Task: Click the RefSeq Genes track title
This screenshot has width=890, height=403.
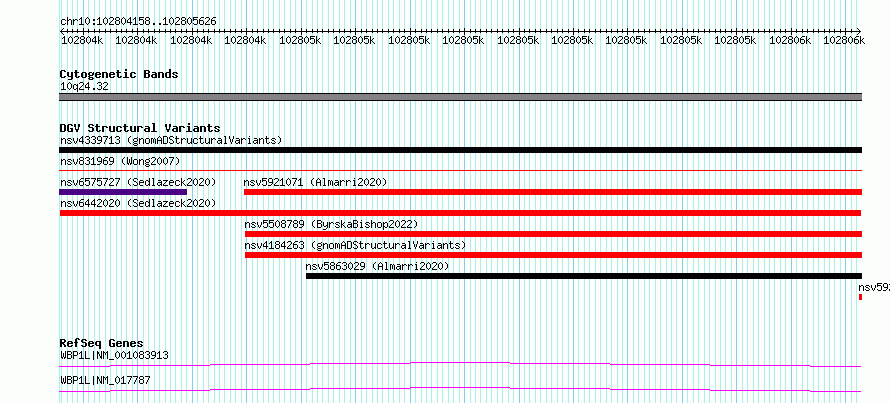Action: pos(101,343)
